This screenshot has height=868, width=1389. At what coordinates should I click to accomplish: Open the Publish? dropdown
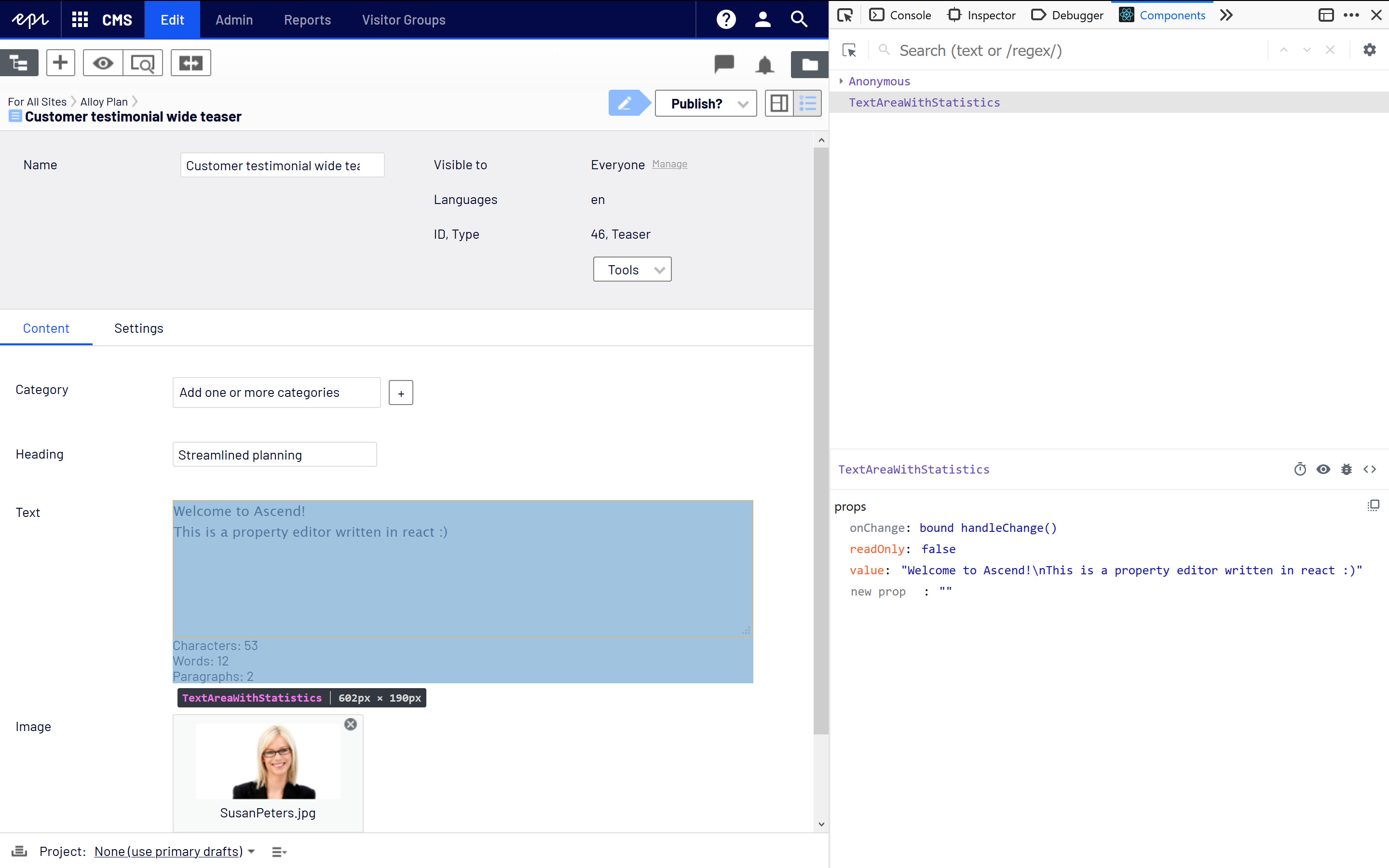pyautogui.click(x=706, y=104)
